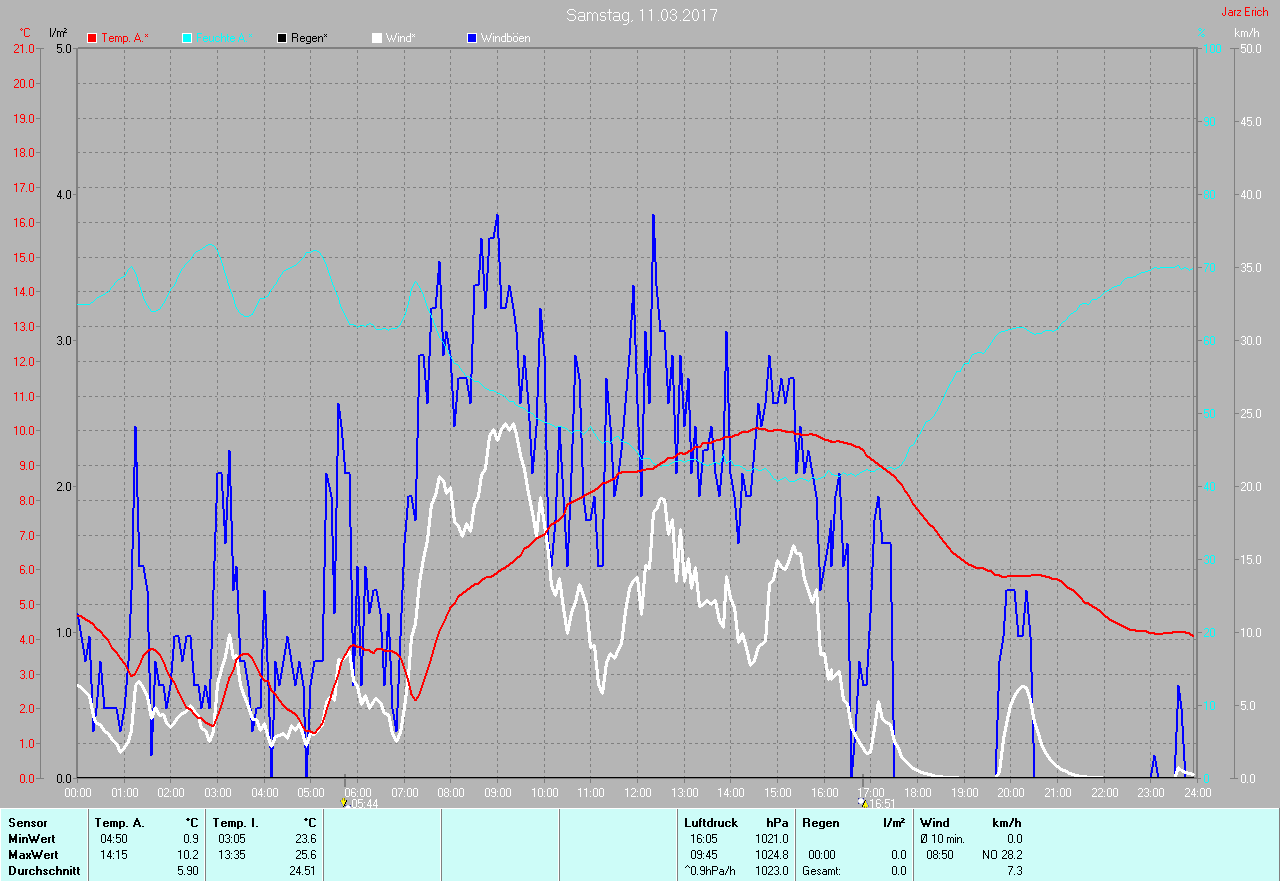Click the Jarz Erich author text
Screen dimensions: 1280x881
1245,12
